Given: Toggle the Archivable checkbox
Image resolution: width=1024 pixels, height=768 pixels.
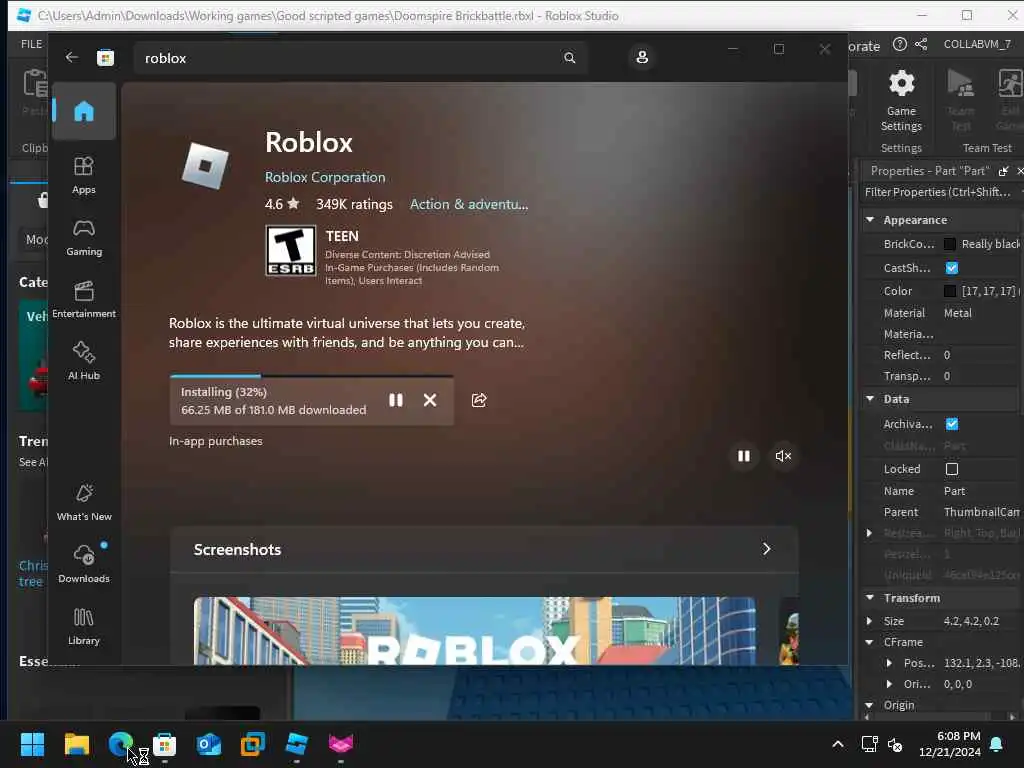Looking at the screenshot, I should pos(952,424).
